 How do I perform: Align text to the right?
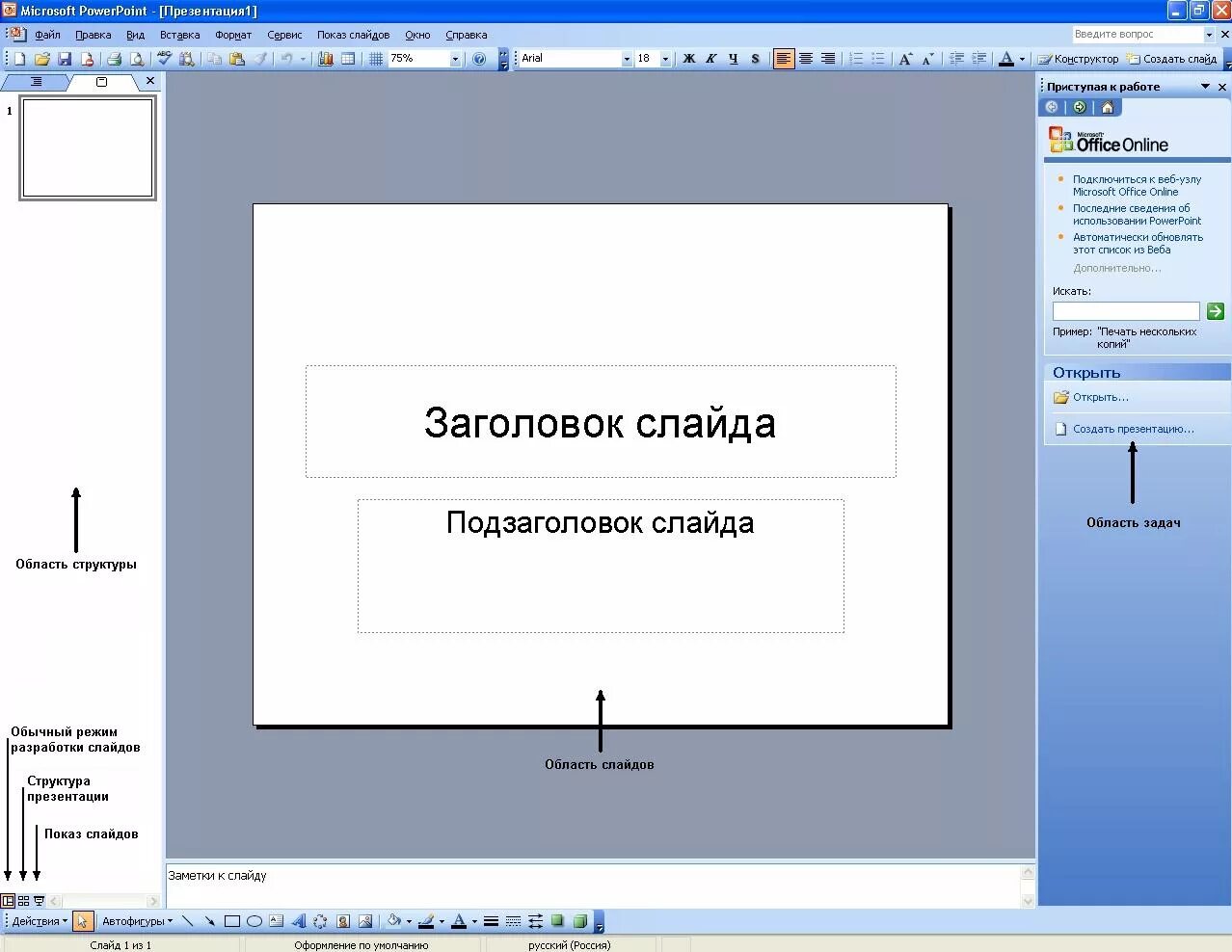click(828, 59)
